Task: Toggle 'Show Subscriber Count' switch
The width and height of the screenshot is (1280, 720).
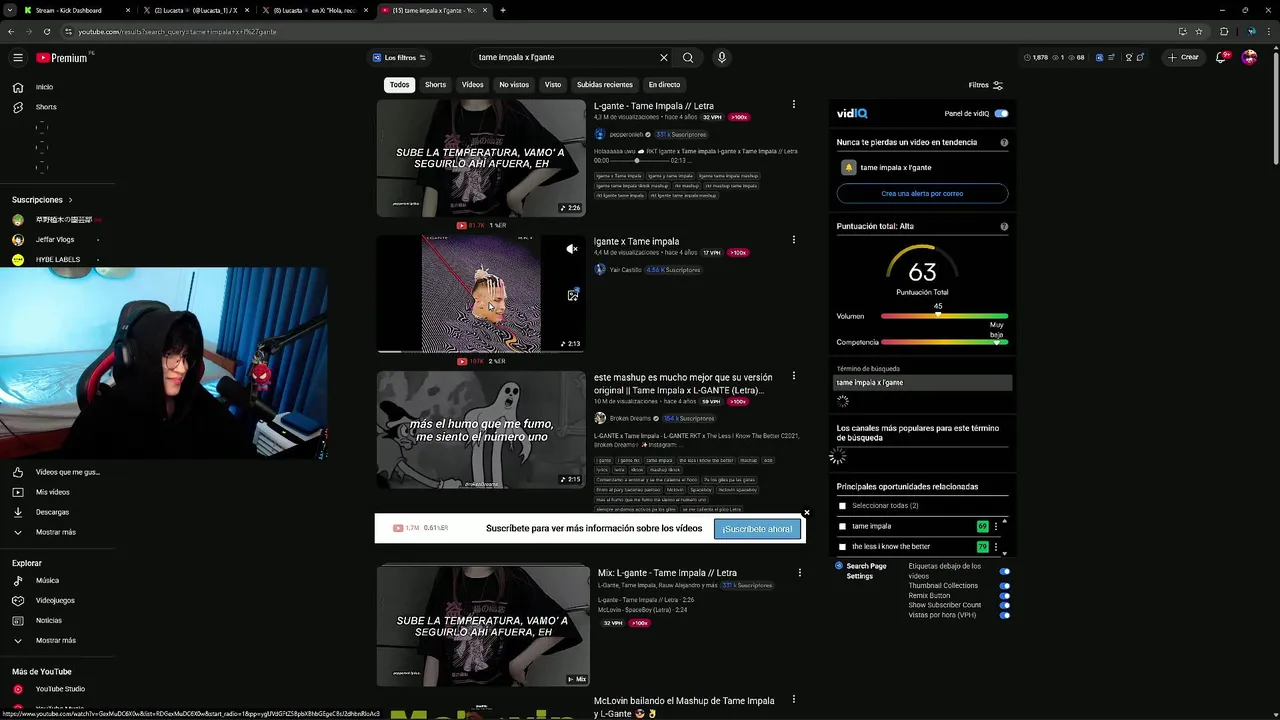Action: (1004, 605)
